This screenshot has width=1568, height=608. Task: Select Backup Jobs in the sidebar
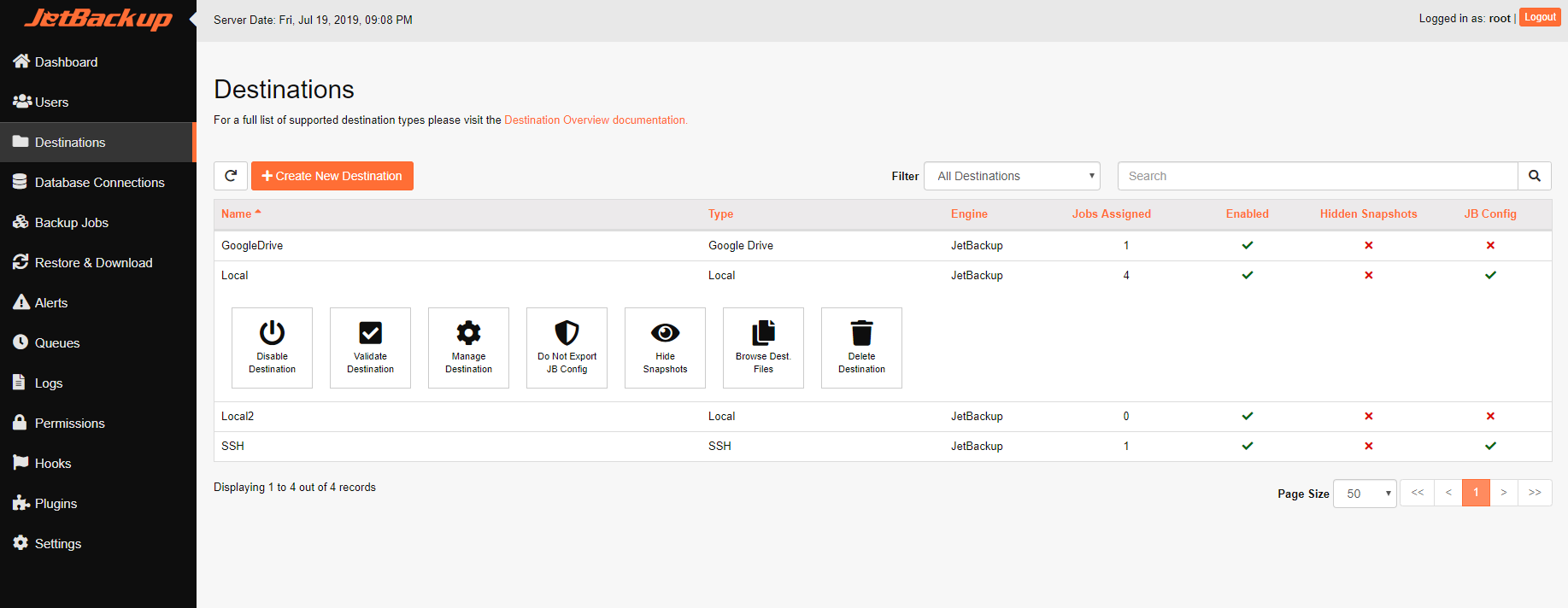coord(98,222)
